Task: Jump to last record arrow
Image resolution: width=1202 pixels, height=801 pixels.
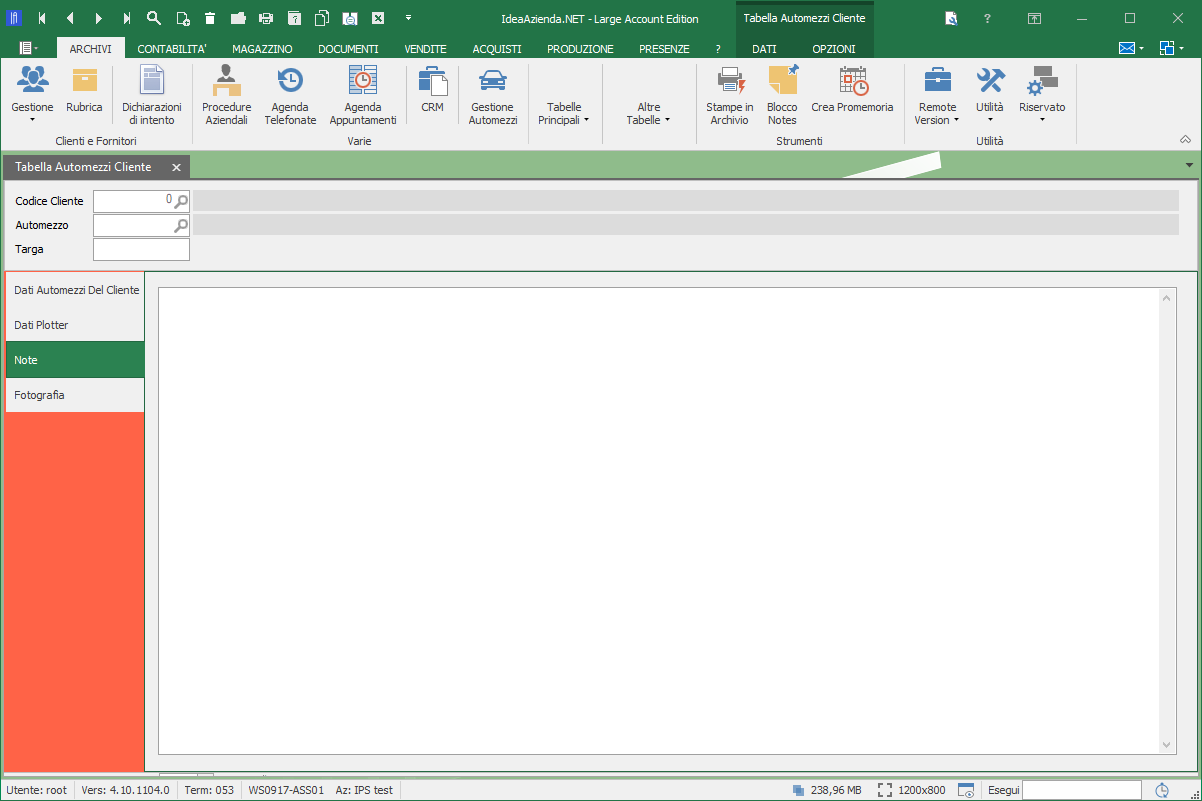Action: tap(126, 18)
